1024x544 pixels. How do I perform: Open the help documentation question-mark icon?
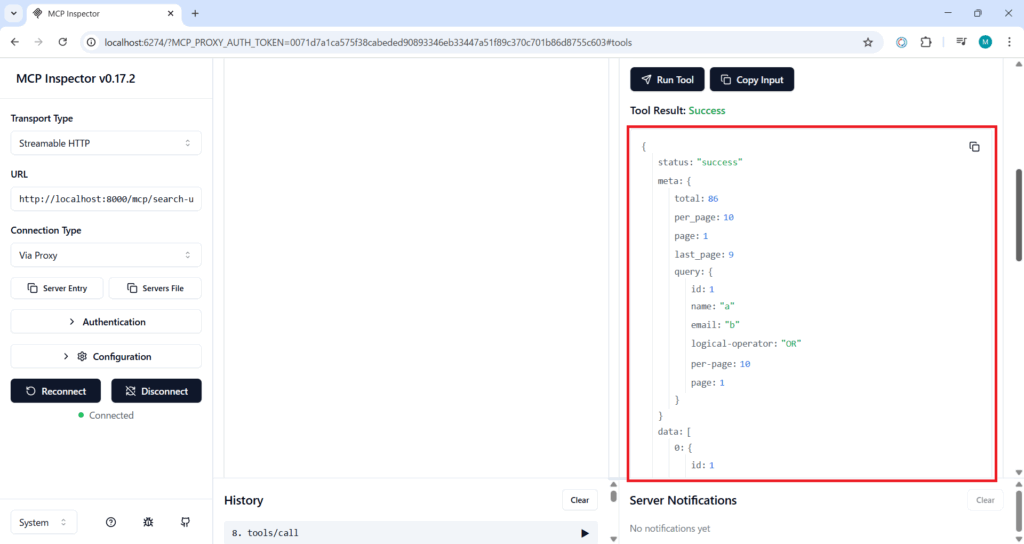pos(111,522)
